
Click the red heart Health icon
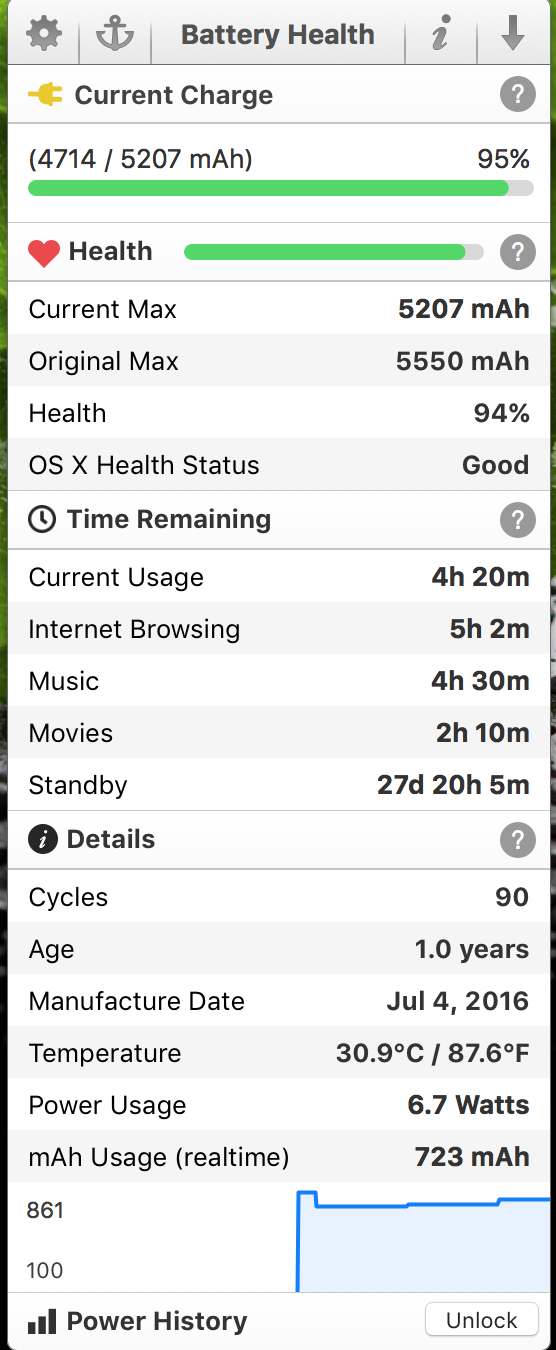pos(44,253)
